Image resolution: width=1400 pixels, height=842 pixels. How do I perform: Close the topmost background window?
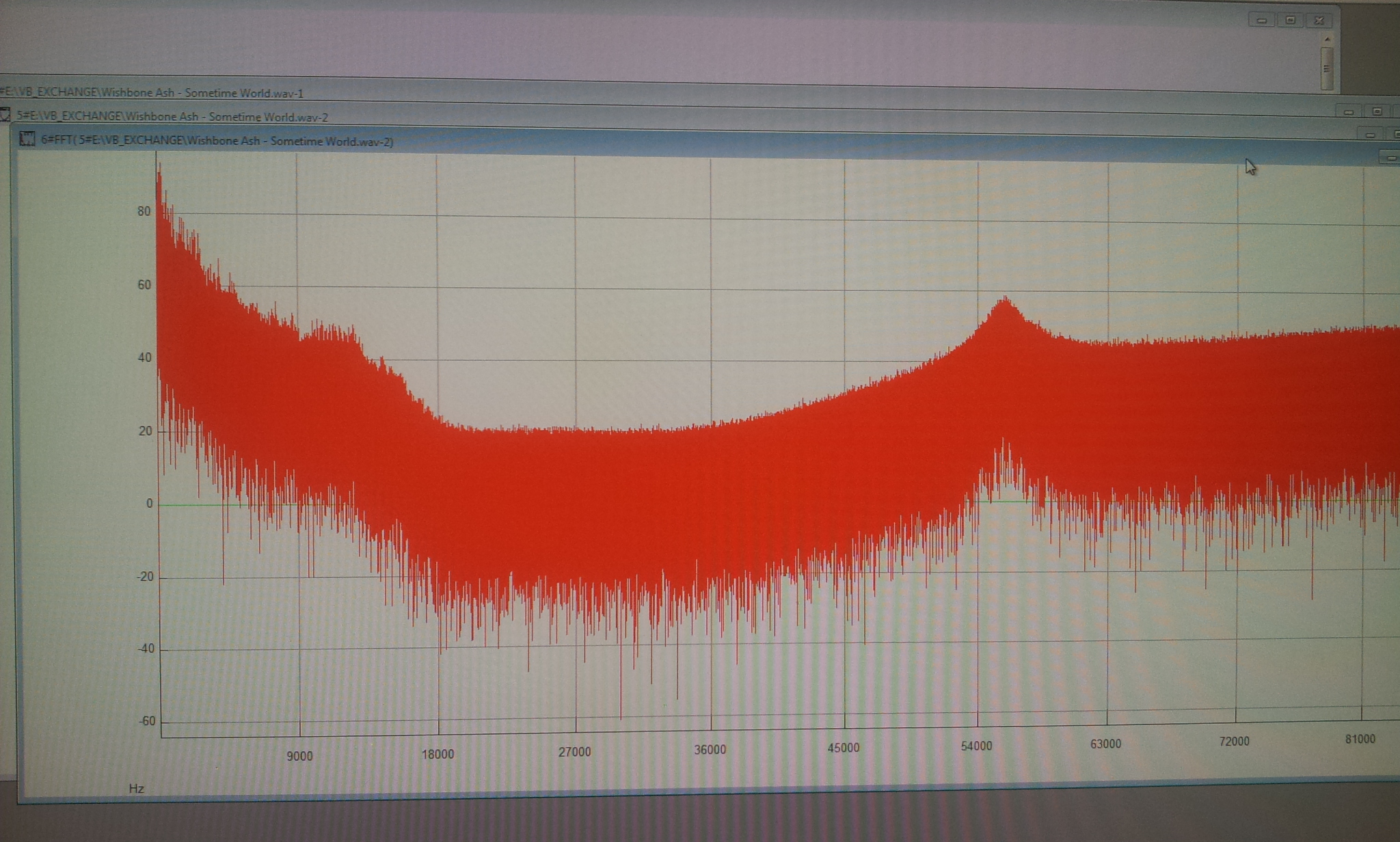point(1319,21)
